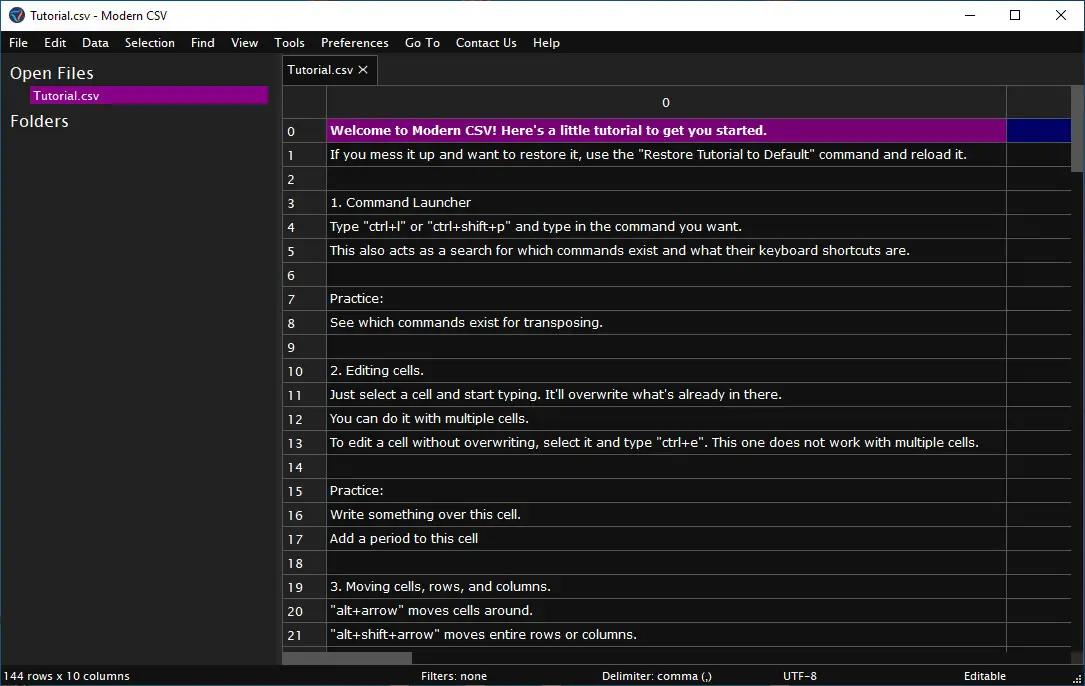1085x686 pixels.
Task: Click UTF-8 encoding in status bar
Action: [x=799, y=677]
